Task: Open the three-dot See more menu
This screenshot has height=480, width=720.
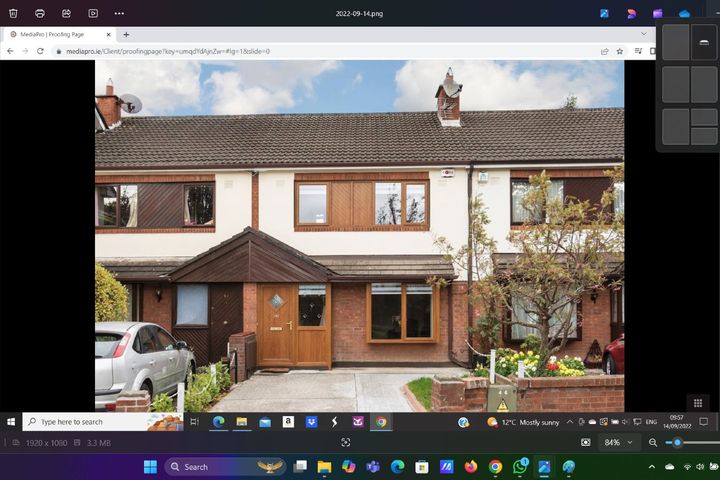Action: [x=119, y=13]
